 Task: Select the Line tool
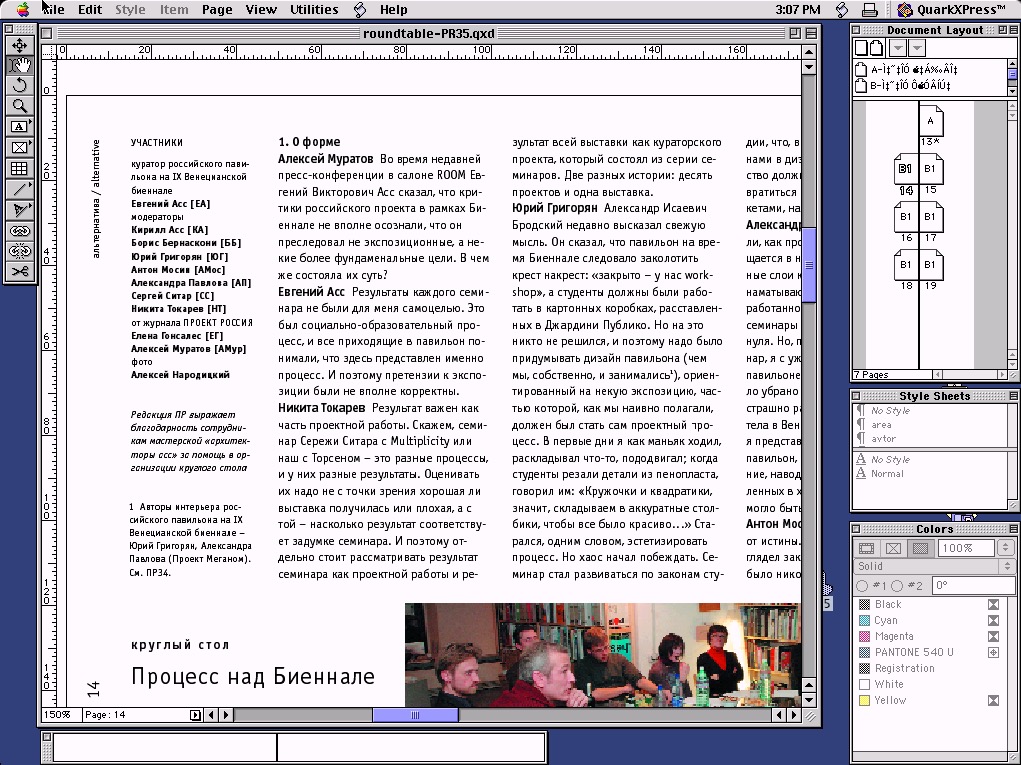[x=20, y=189]
